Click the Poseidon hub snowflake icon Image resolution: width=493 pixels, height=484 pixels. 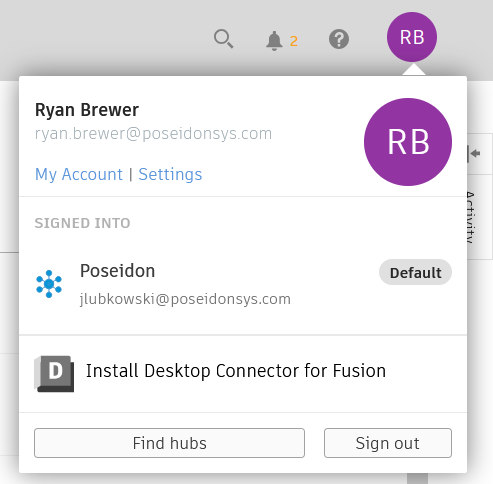click(x=49, y=284)
